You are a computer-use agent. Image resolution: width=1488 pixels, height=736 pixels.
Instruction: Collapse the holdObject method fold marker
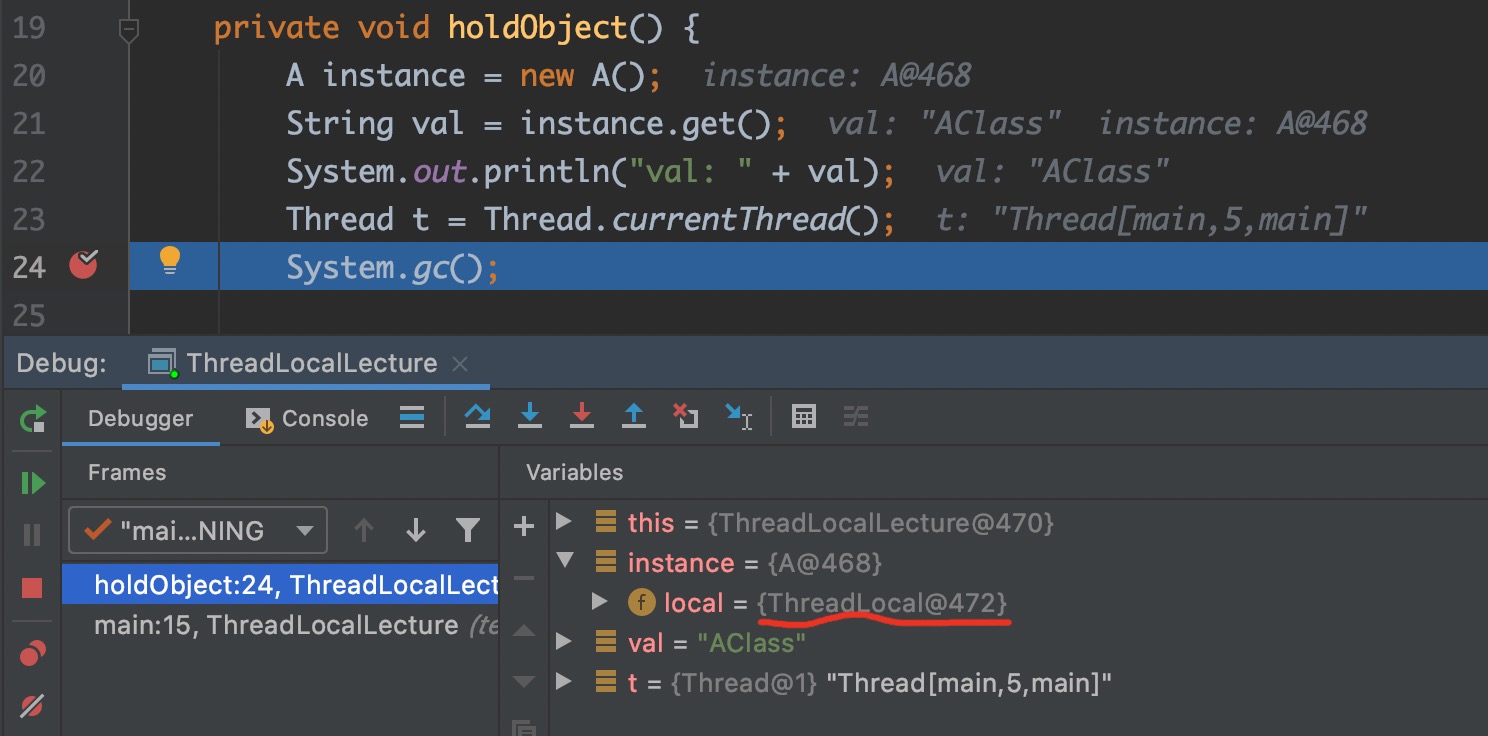click(x=128, y=30)
